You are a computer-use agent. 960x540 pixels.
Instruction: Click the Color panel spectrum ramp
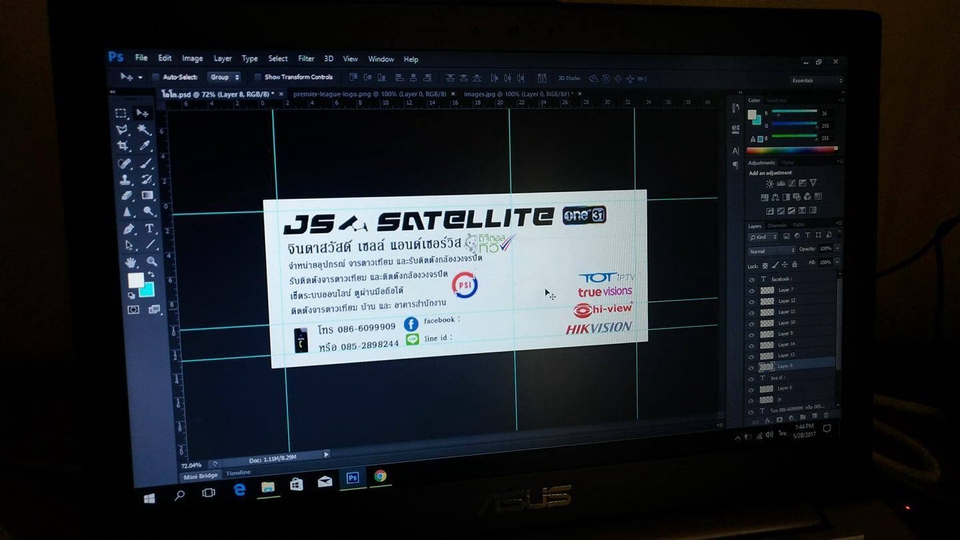click(792, 149)
